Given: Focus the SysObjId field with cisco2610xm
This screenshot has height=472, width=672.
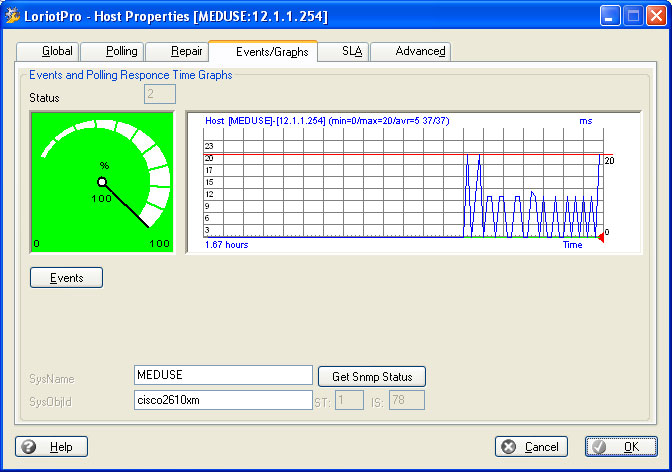Looking at the screenshot, I should (x=223, y=400).
